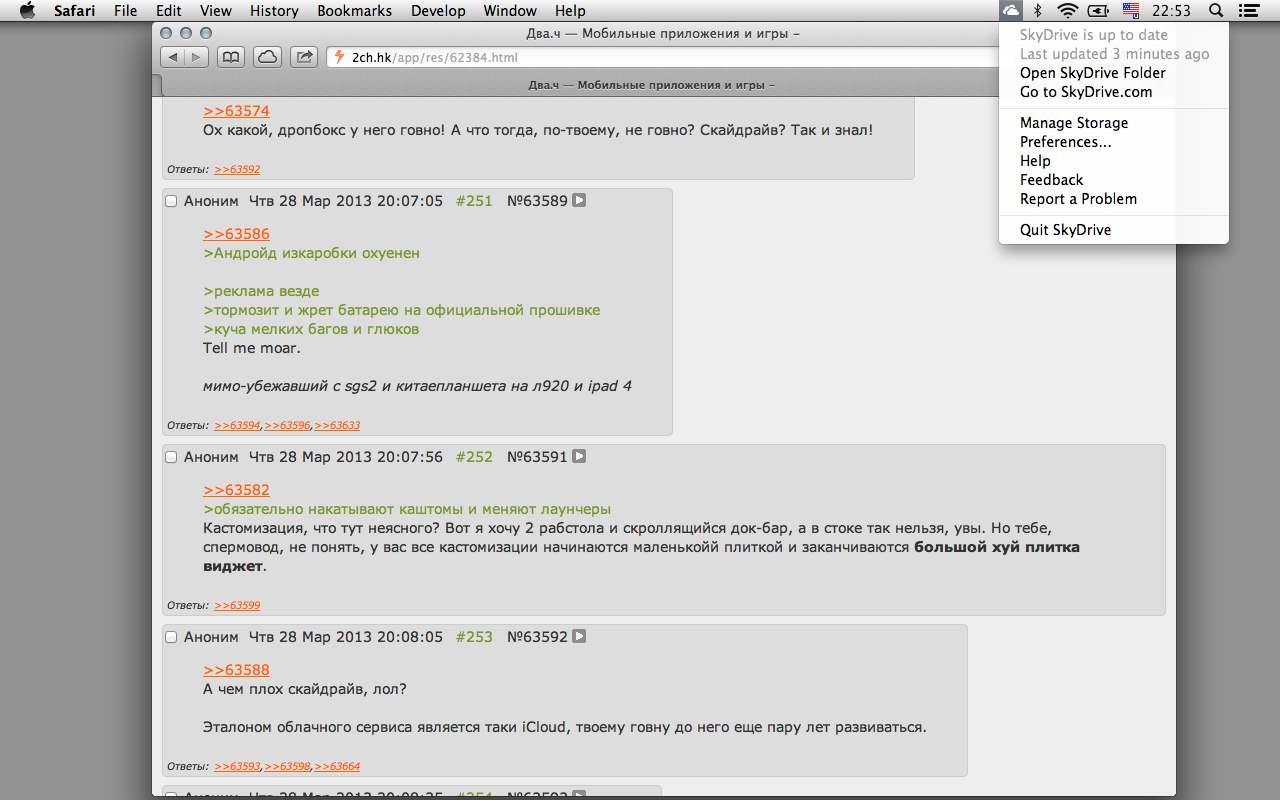The width and height of the screenshot is (1280, 800).
Task: Open the File menu
Action: (126, 11)
